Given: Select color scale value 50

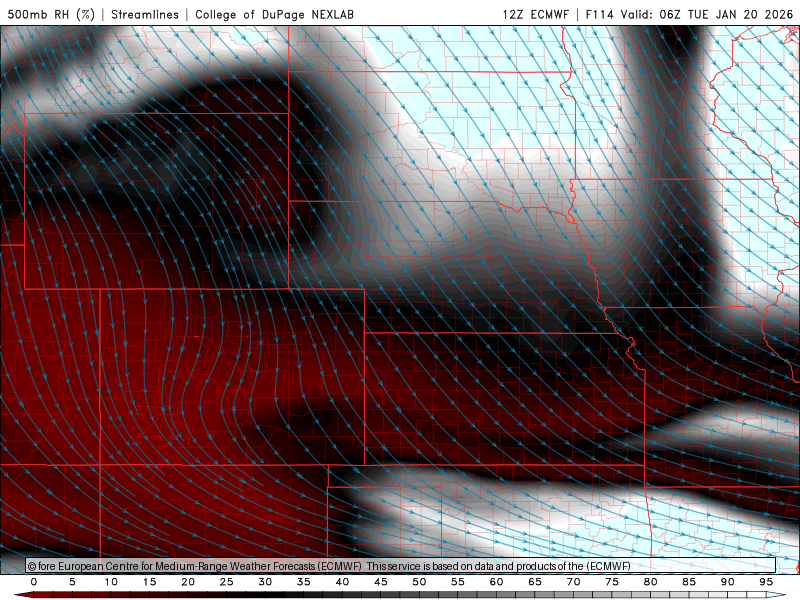Looking at the screenshot, I should (x=419, y=582).
